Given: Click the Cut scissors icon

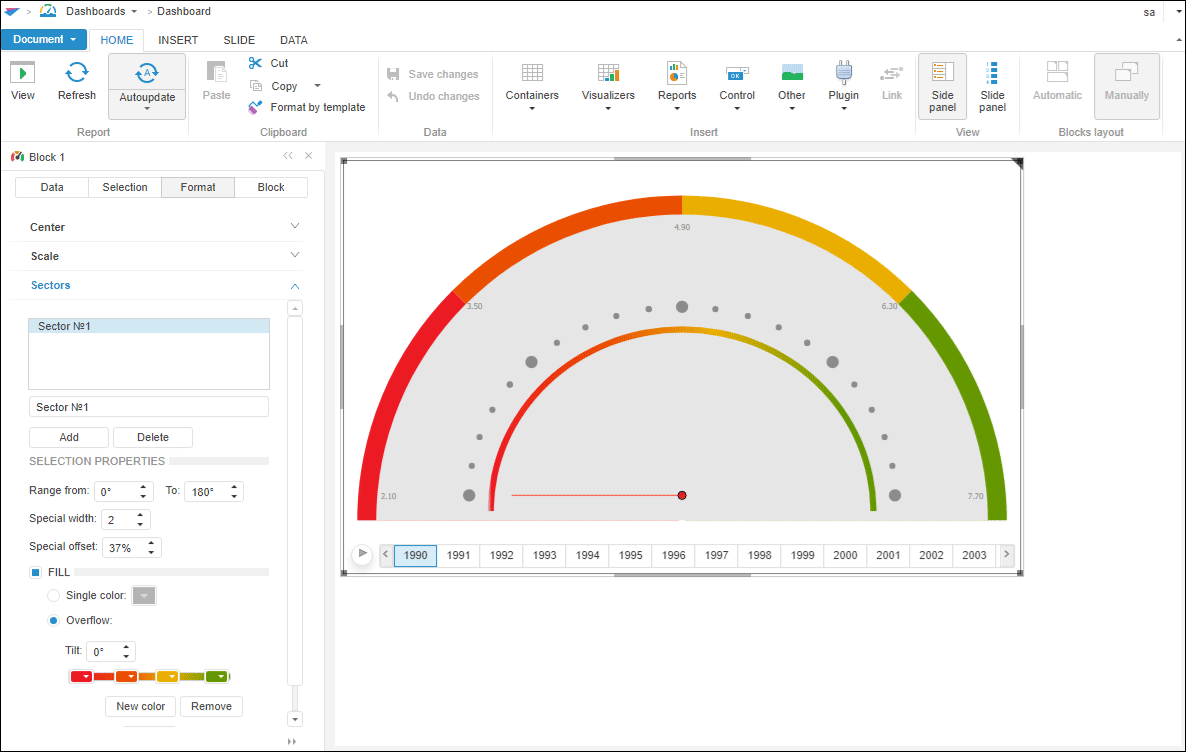Looking at the screenshot, I should pos(255,63).
